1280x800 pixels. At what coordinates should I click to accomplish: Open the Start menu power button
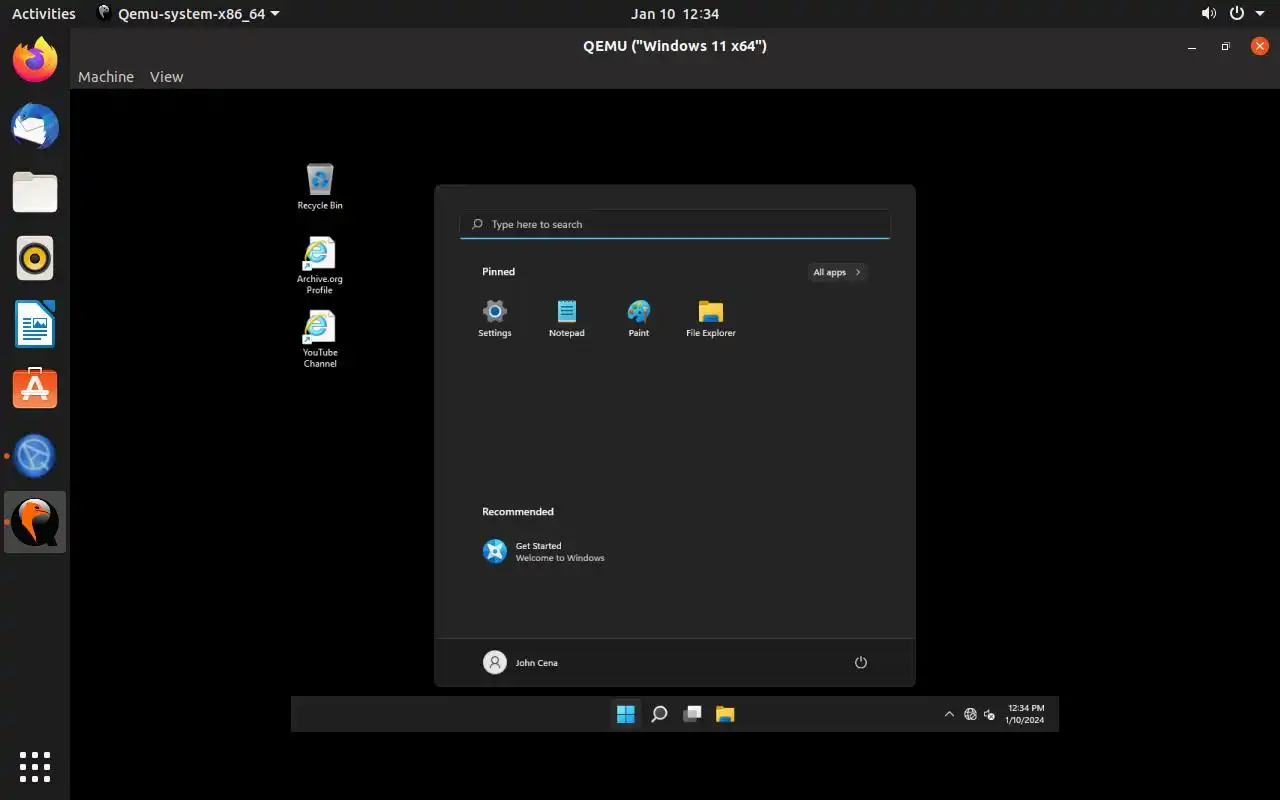pos(861,663)
